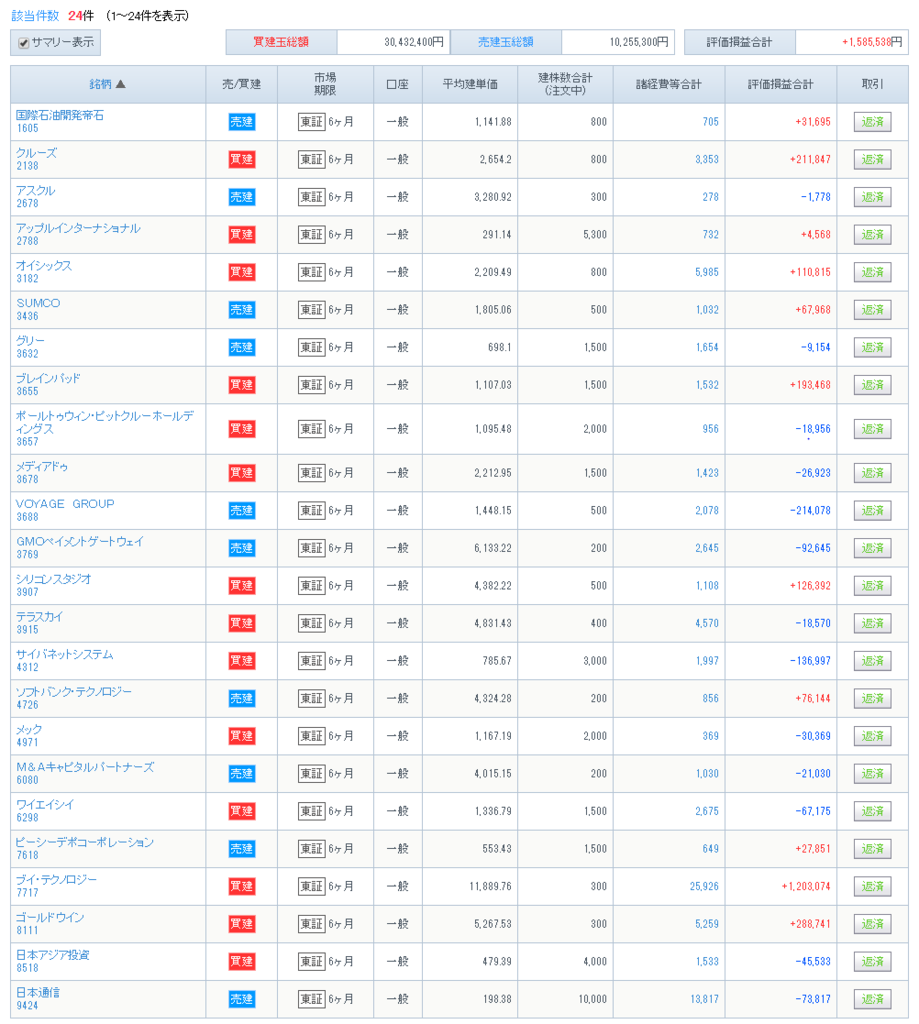919x1024 pixels.
Task: Open SUMCO stock link
Action: 38,304
